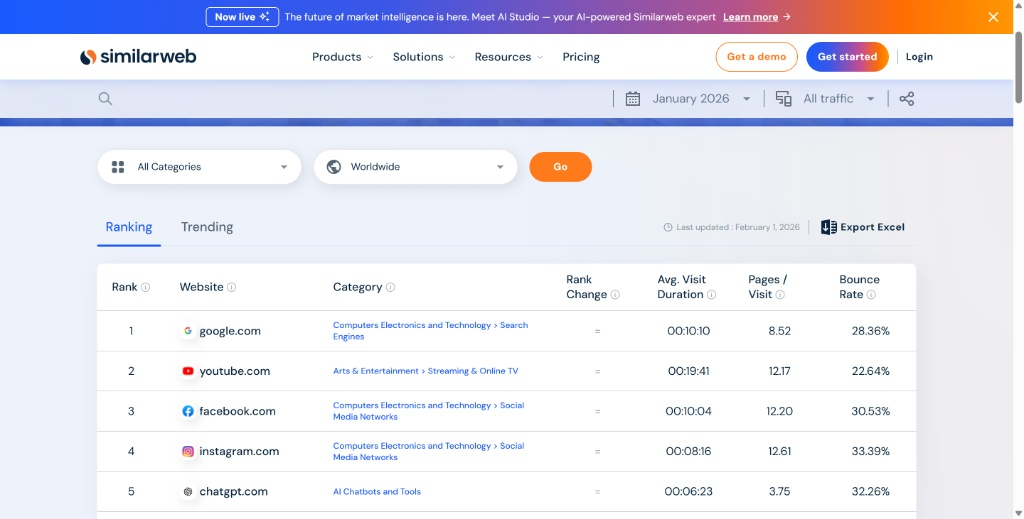Click the Similarweb logo

(138, 57)
